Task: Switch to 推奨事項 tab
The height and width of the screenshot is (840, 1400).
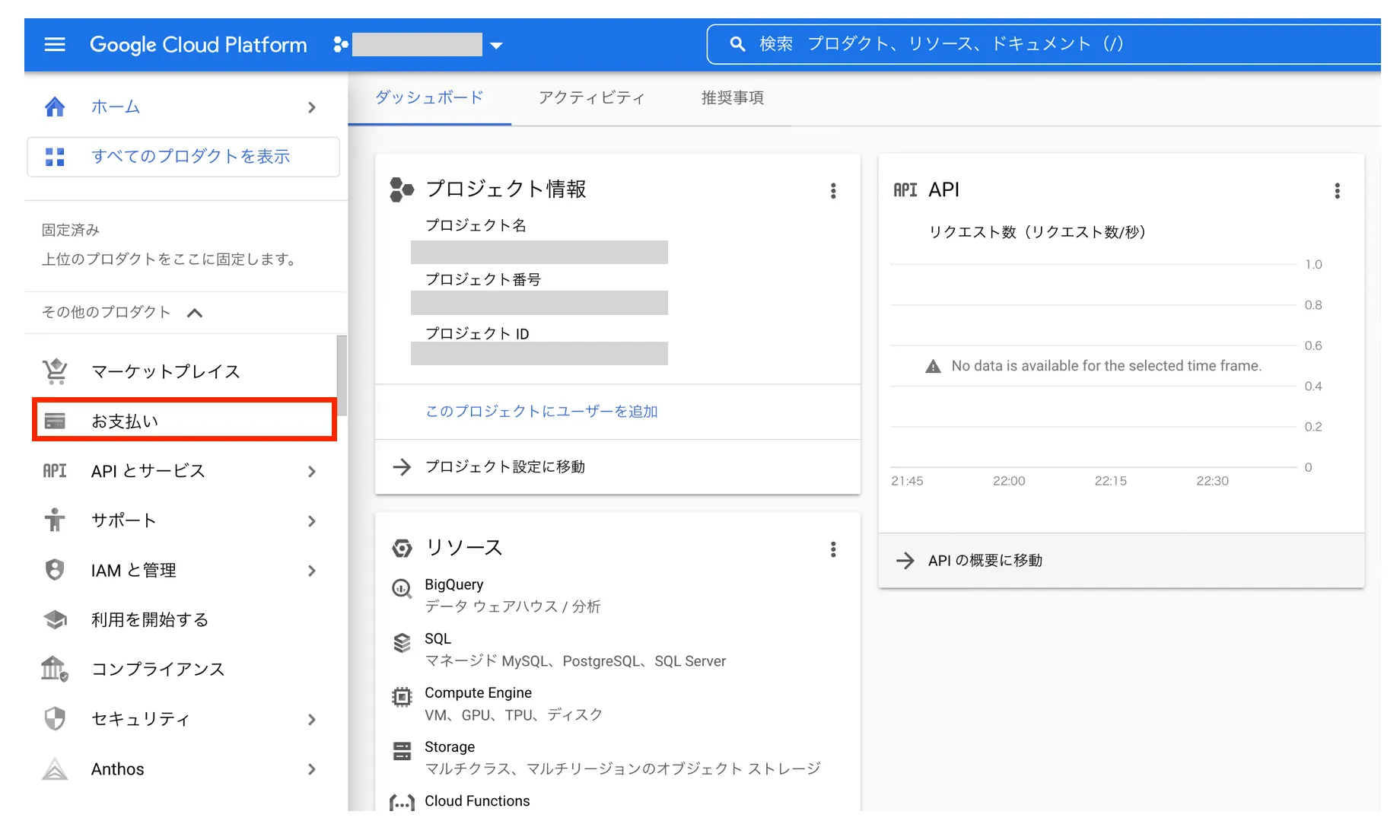Action: coord(733,97)
